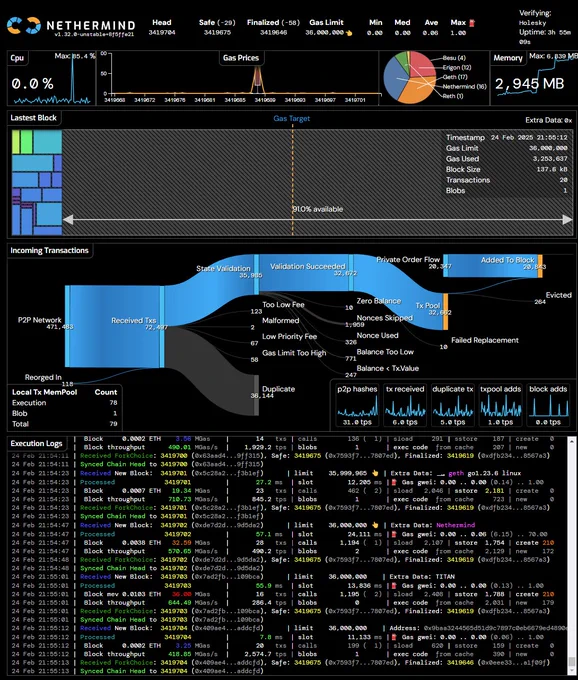Image resolution: width=578 pixels, height=680 pixels.
Task: Click the Execution Logs scrollbar
Action: (x=572, y=555)
